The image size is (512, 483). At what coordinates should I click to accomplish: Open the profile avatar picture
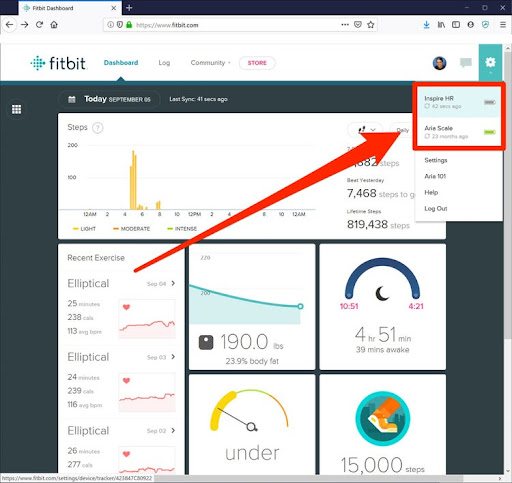tap(439, 63)
